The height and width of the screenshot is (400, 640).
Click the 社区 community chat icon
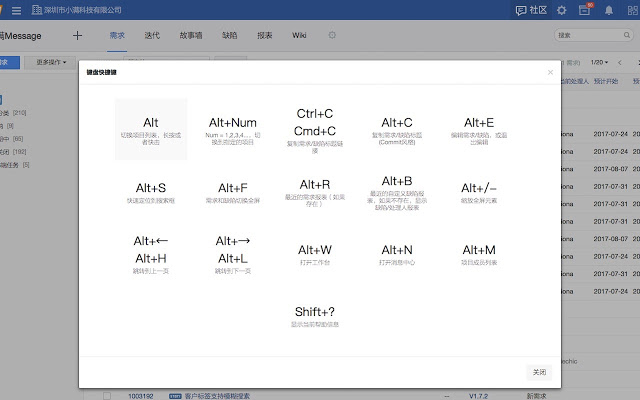click(x=531, y=10)
